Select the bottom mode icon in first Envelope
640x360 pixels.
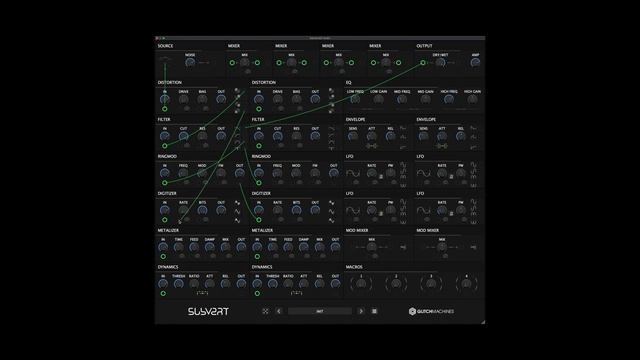[403, 147]
